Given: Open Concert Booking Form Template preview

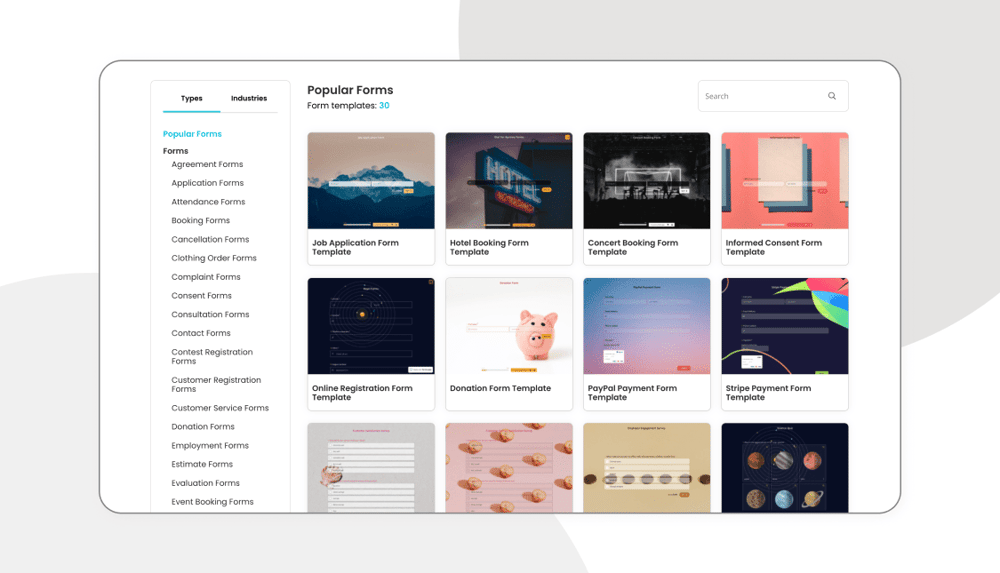Looking at the screenshot, I should point(647,181).
